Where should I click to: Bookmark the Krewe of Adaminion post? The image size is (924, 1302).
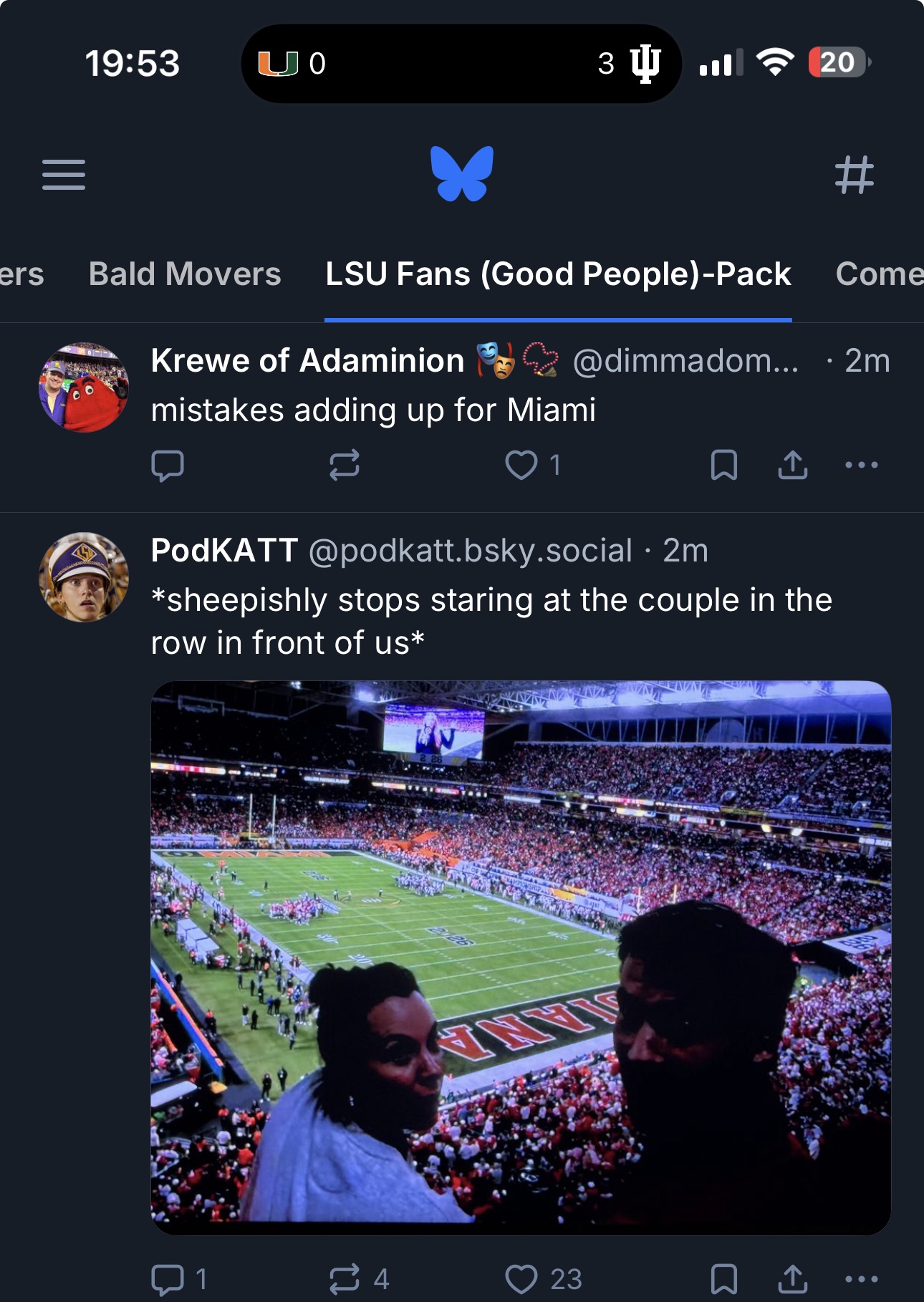coord(724,466)
